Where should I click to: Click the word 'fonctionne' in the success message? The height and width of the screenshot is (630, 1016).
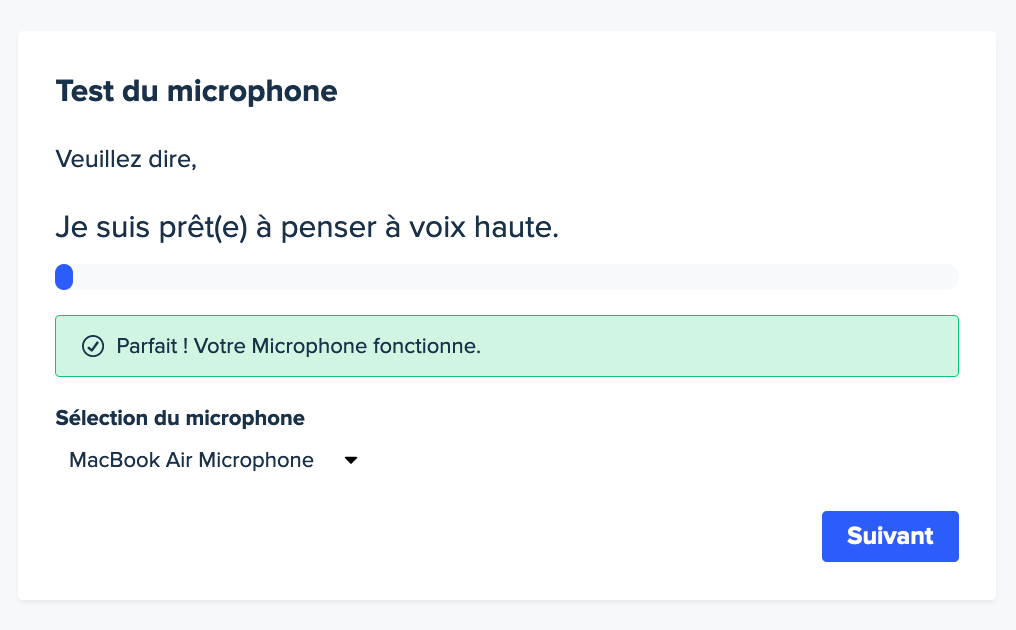(x=424, y=346)
